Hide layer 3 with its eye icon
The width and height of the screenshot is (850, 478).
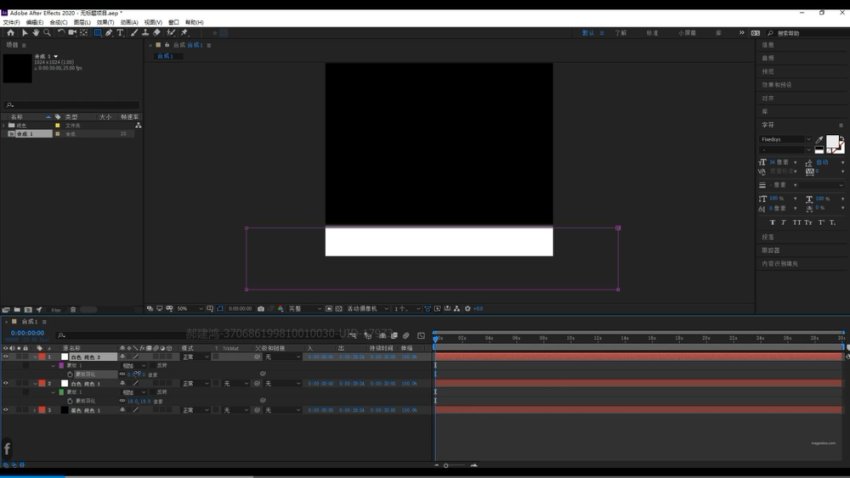point(6,410)
